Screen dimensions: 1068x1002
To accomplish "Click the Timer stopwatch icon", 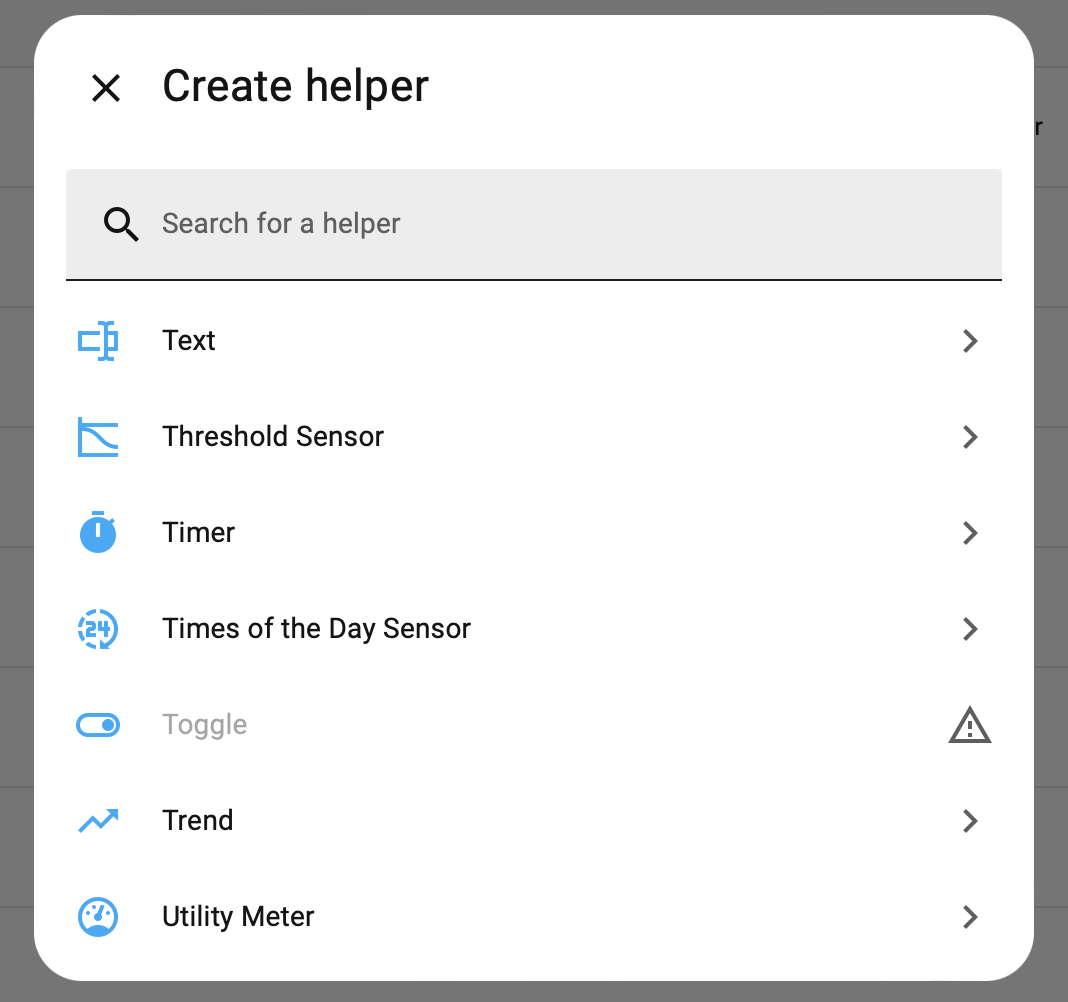I will click(98, 533).
